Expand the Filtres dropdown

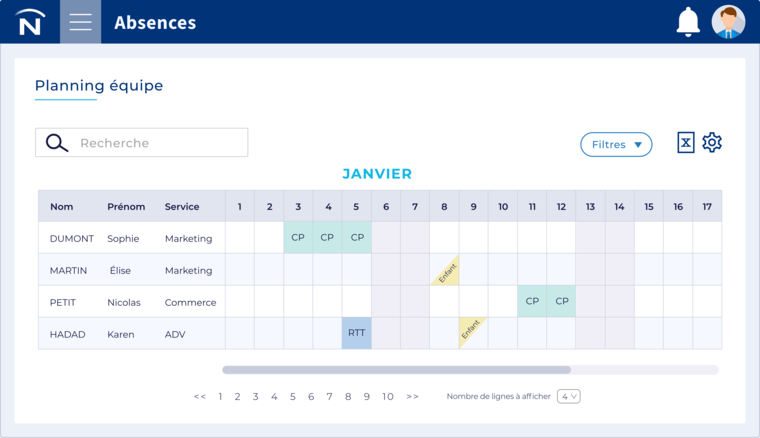tap(616, 145)
